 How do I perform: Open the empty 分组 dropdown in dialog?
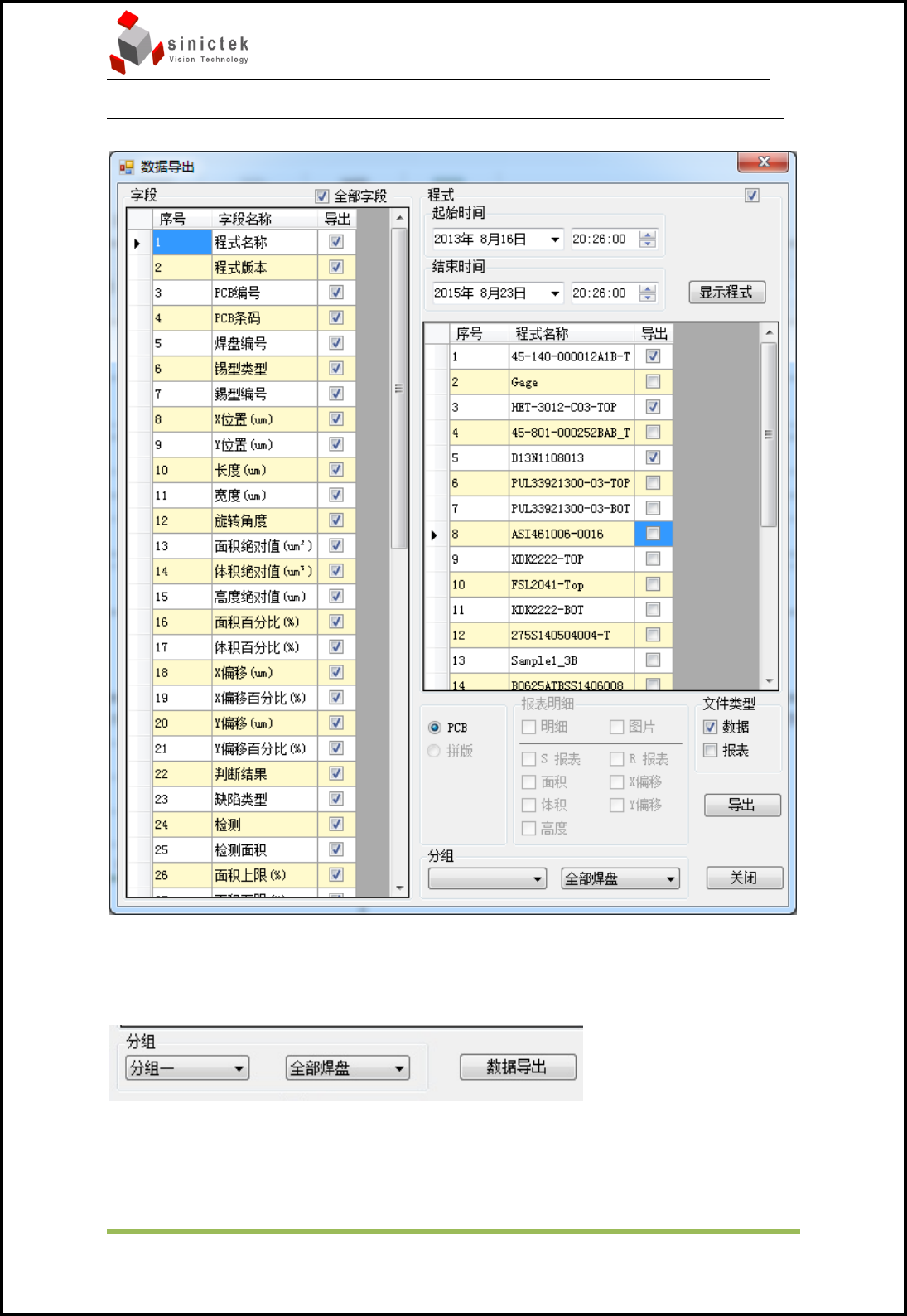[487, 878]
